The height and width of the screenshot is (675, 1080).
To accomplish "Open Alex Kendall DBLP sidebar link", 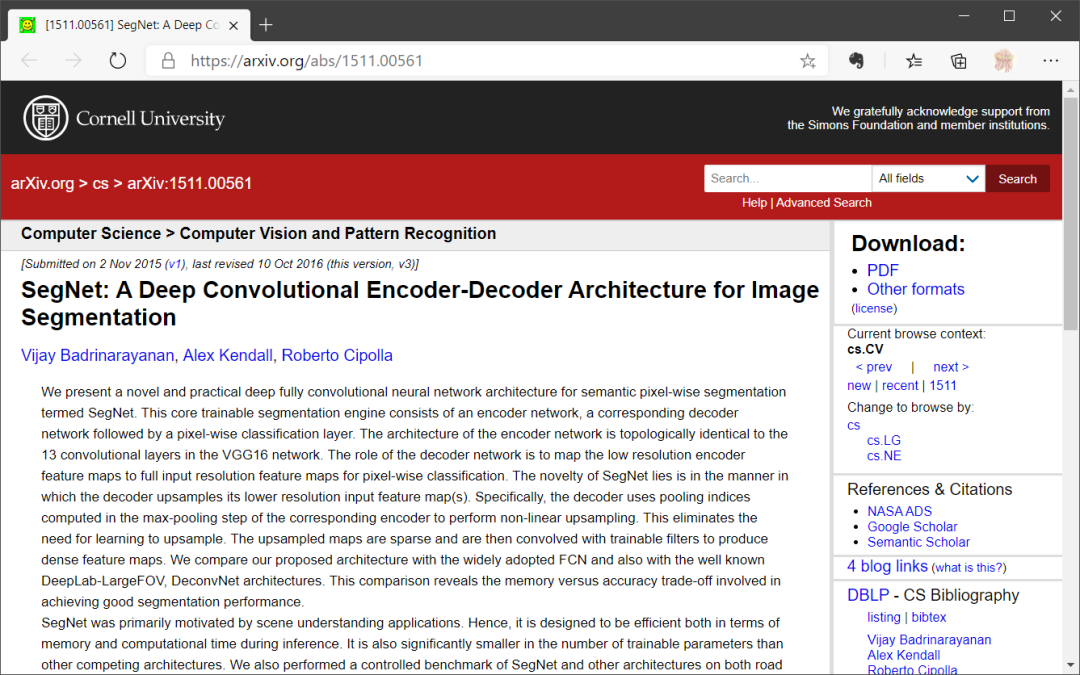I will coord(903,655).
